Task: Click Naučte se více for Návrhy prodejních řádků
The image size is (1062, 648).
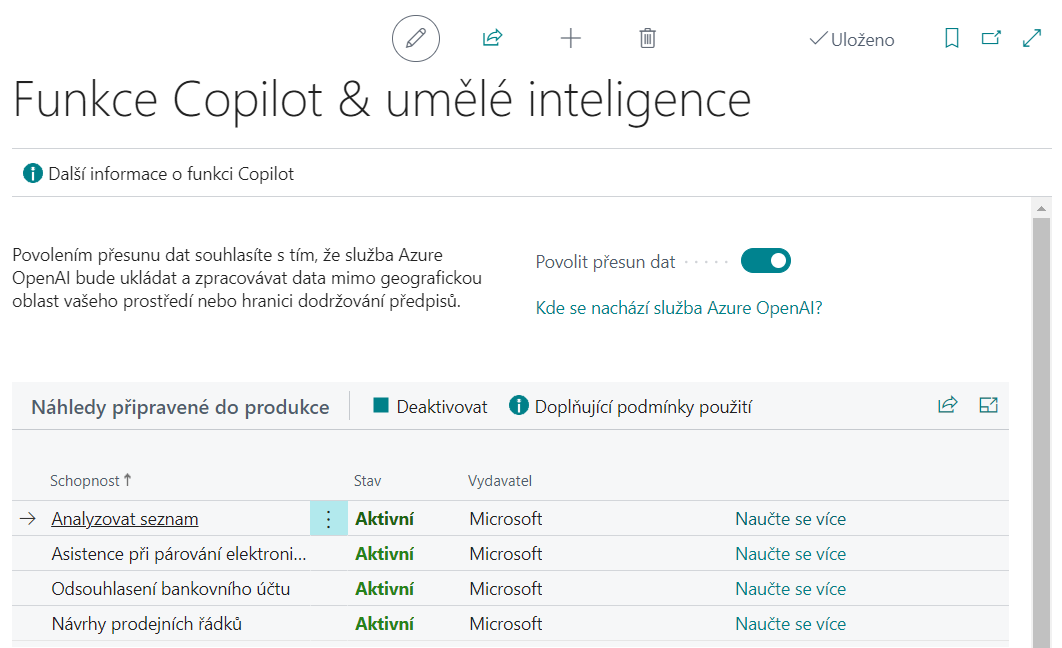Action: tap(790, 624)
